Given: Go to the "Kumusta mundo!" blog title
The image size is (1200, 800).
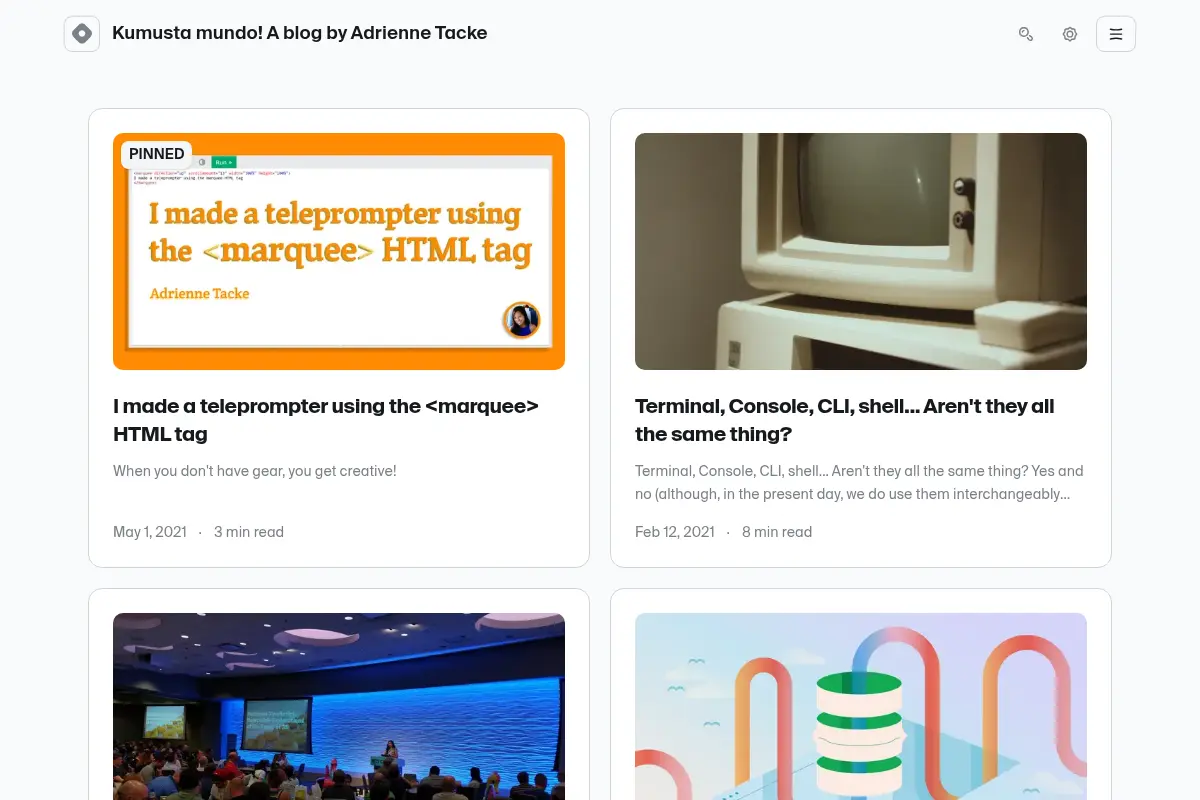Looking at the screenshot, I should 300,33.
